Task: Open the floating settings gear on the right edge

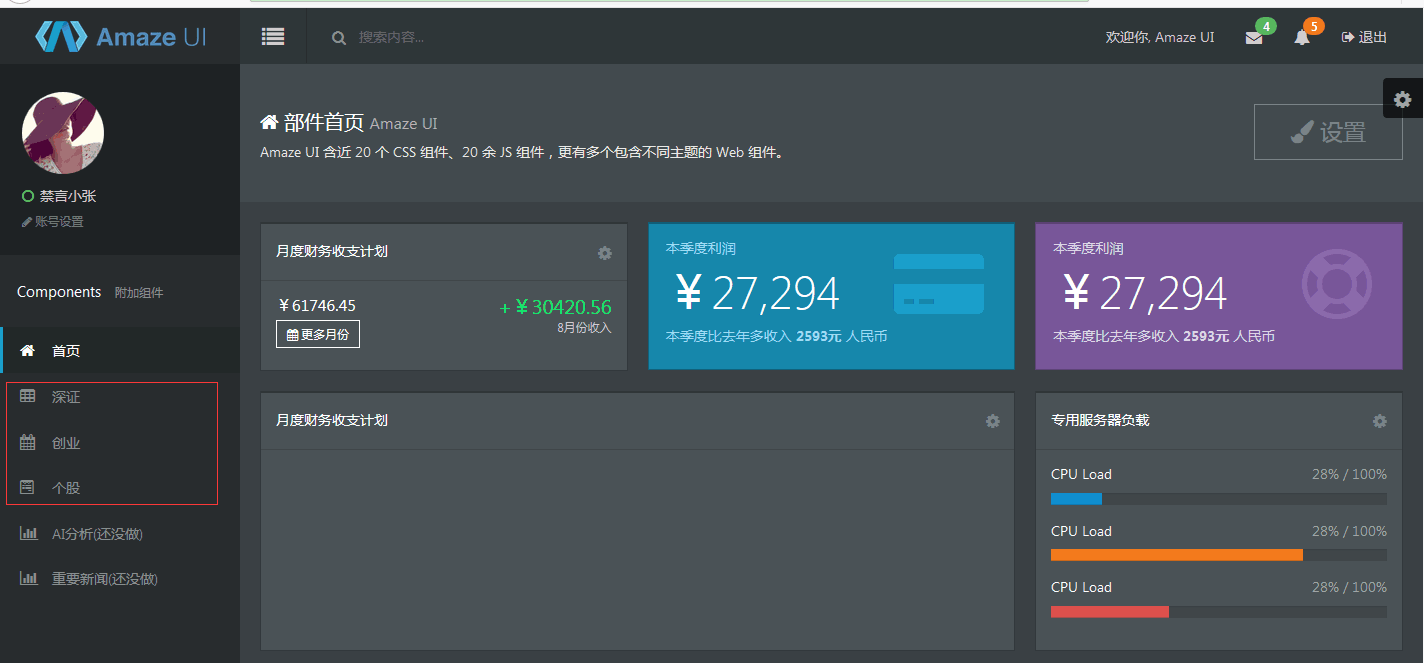Action: [x=1403, y=99]
